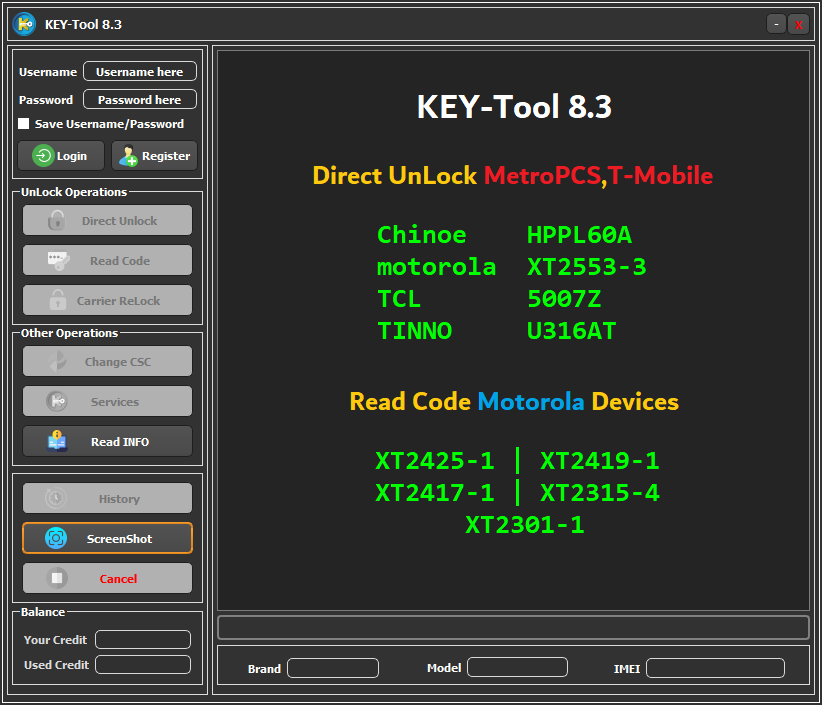Screen dimensions: 822x705
Task: Click the red Cancel button label
Action: click(118, 579)
